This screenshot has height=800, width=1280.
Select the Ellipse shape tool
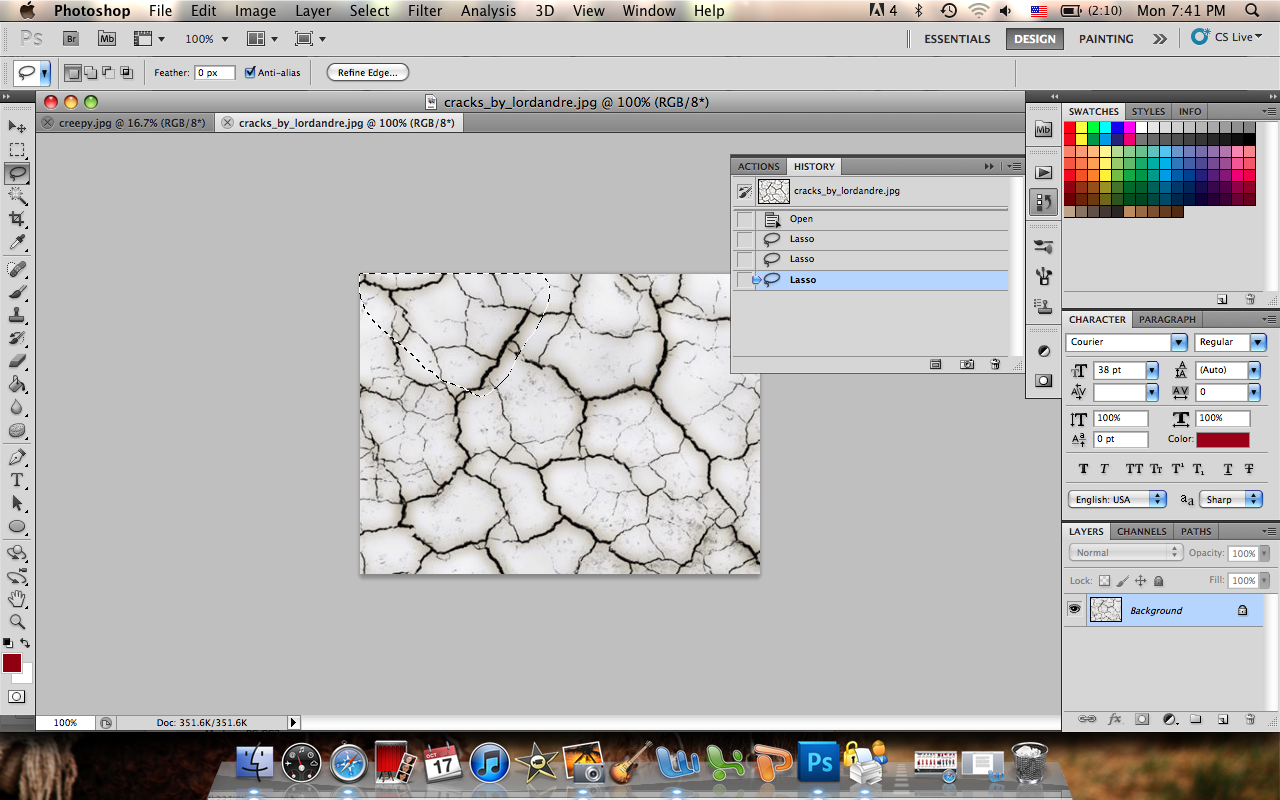point(17,526)
